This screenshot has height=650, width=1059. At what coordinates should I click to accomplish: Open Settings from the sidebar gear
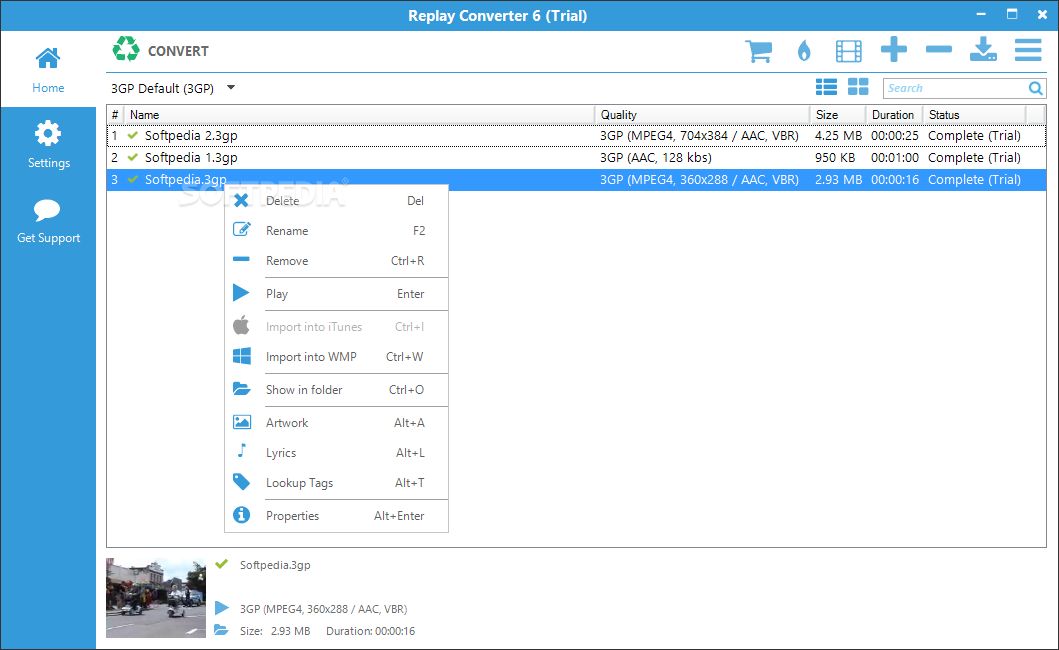point(48,144)
